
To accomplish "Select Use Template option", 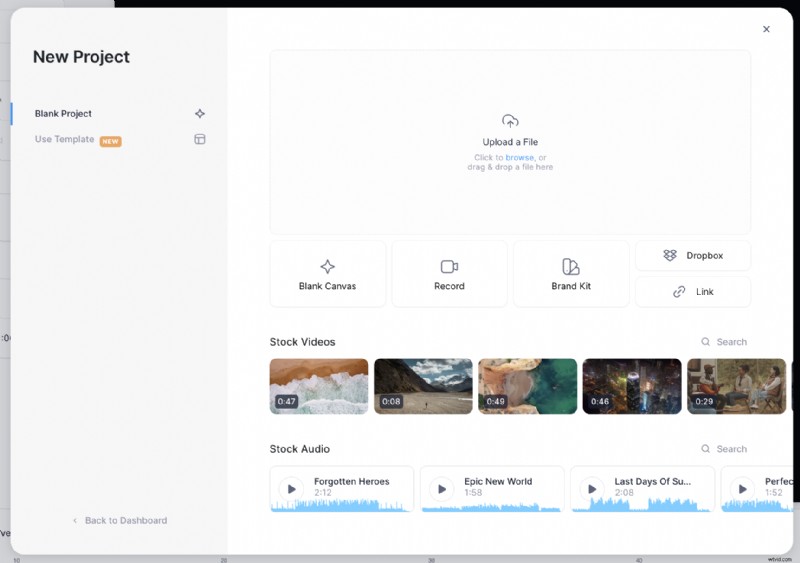I will (x=64, y=139).
